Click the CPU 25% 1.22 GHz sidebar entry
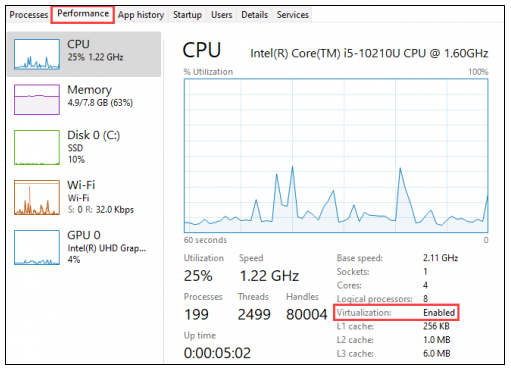This screenshot has width=511, height=369. point(84,54)
